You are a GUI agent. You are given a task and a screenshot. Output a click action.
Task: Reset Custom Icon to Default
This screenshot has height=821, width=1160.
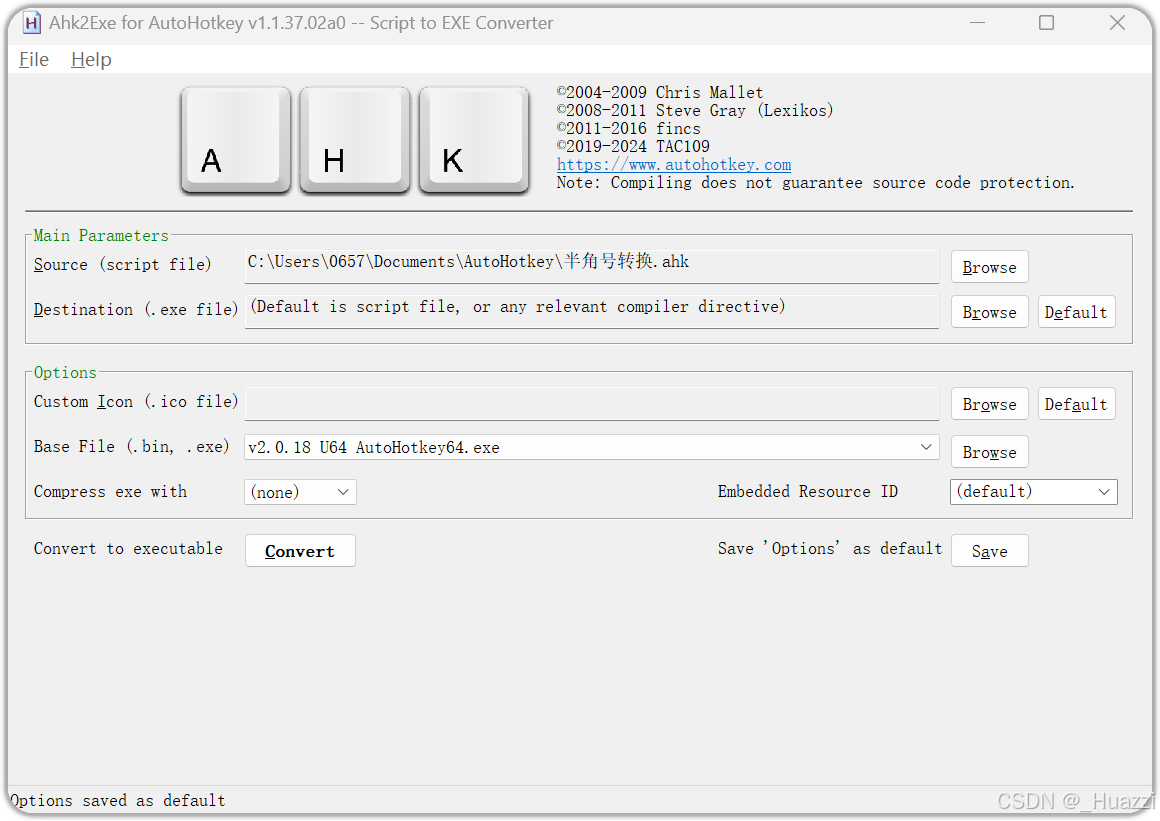point(1076,404)
